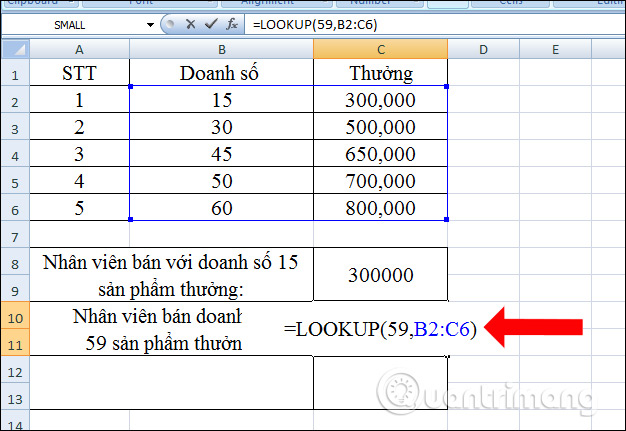Screen dimensions: 626x431
Task: Select column E header
Action: click(x=555, y=49)
